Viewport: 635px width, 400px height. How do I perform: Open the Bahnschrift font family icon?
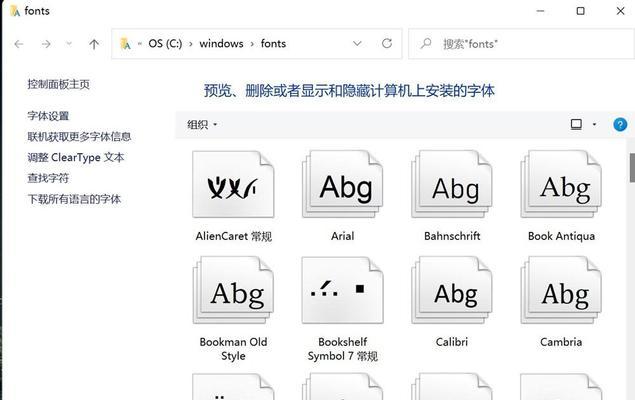(x=452, y=184)
